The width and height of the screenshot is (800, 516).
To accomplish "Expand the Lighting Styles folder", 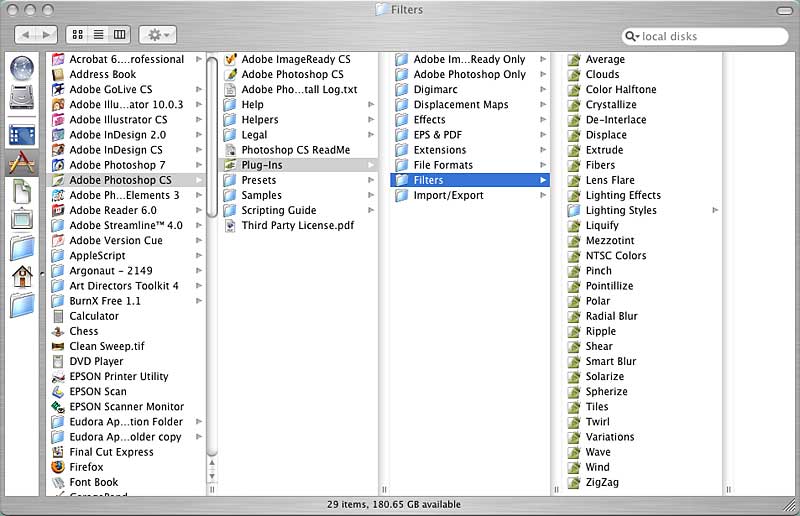I will click(x=714, y=210).
